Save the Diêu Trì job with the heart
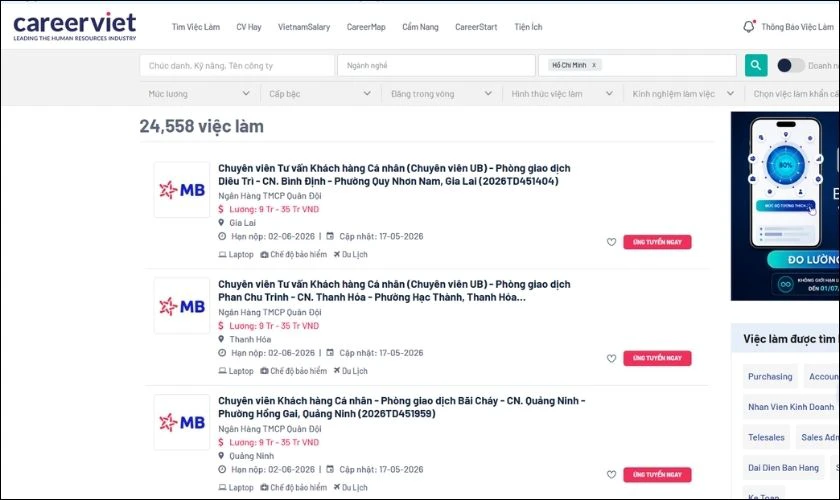This screenshot has height=500, width=840. tap(611, 242)
